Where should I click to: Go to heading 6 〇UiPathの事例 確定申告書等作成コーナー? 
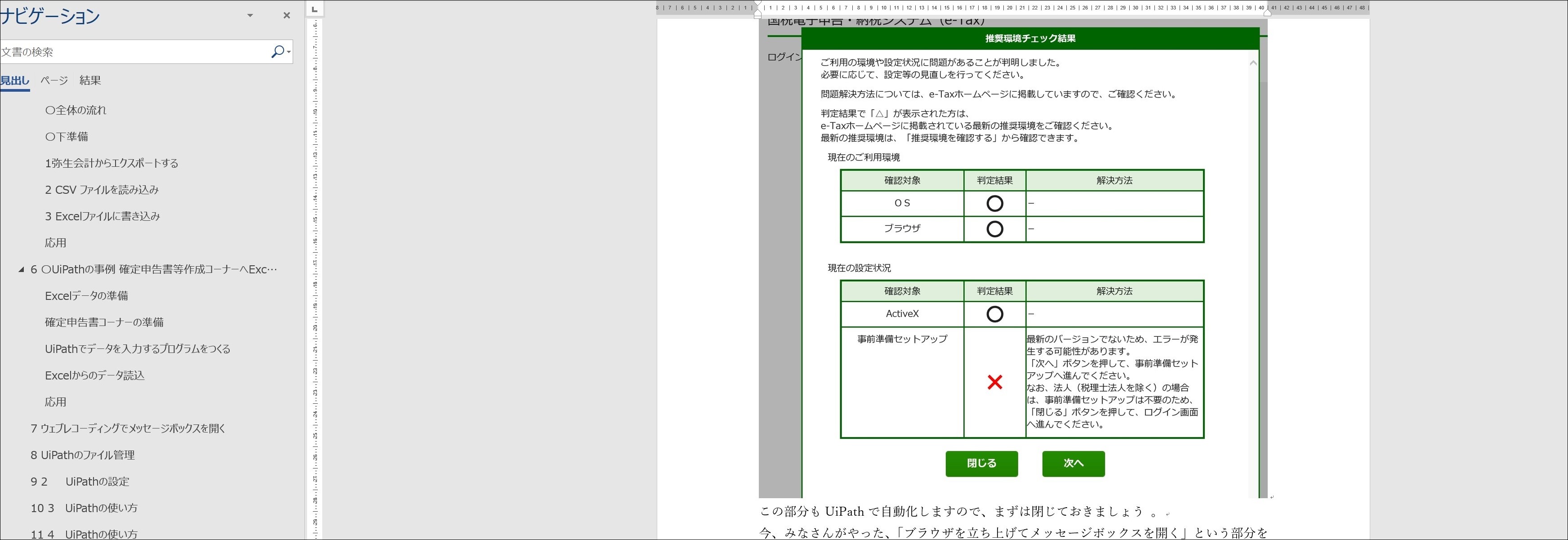click(154, 269)
